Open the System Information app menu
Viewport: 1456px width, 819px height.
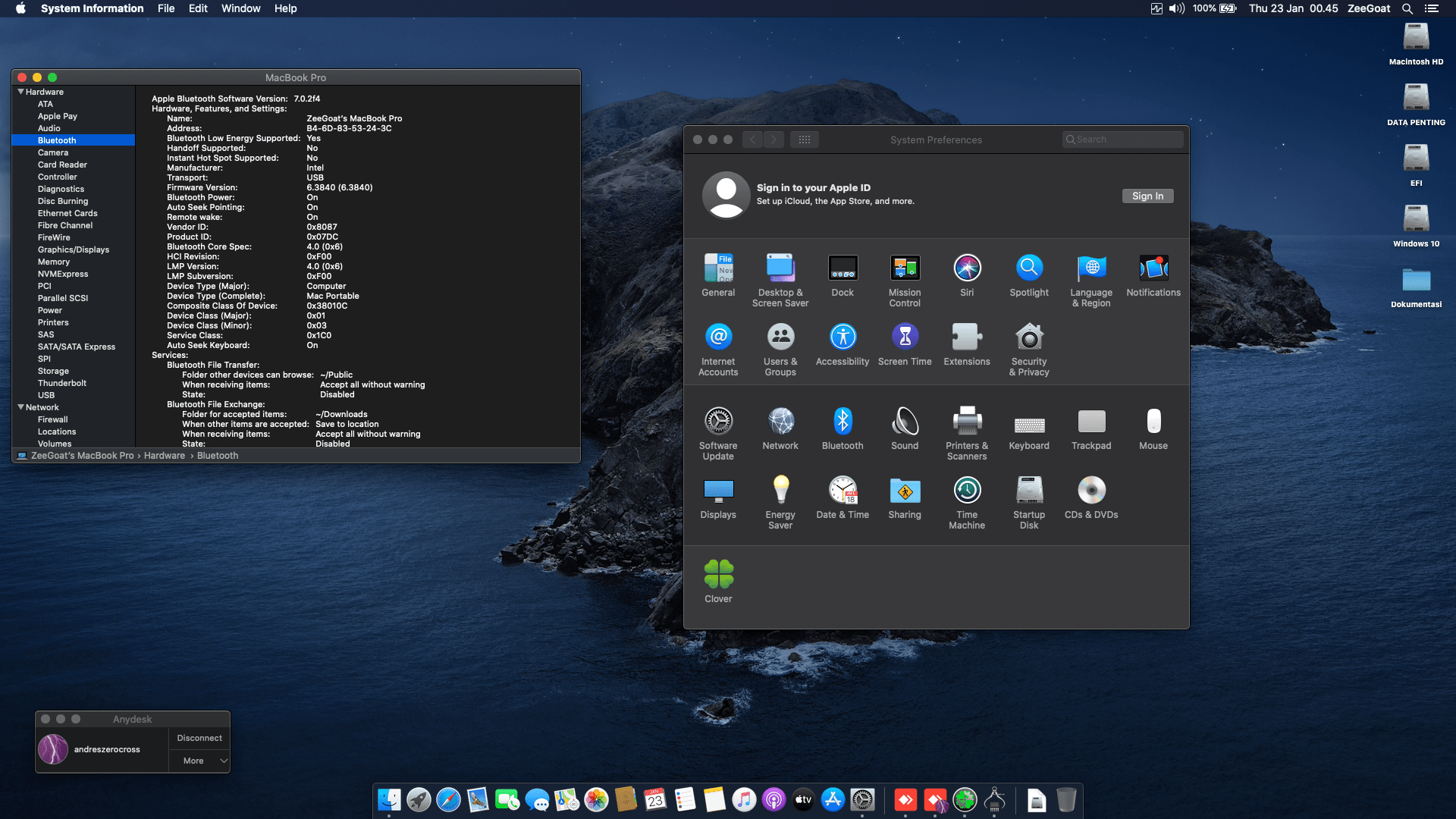click(x=92, y=8)
